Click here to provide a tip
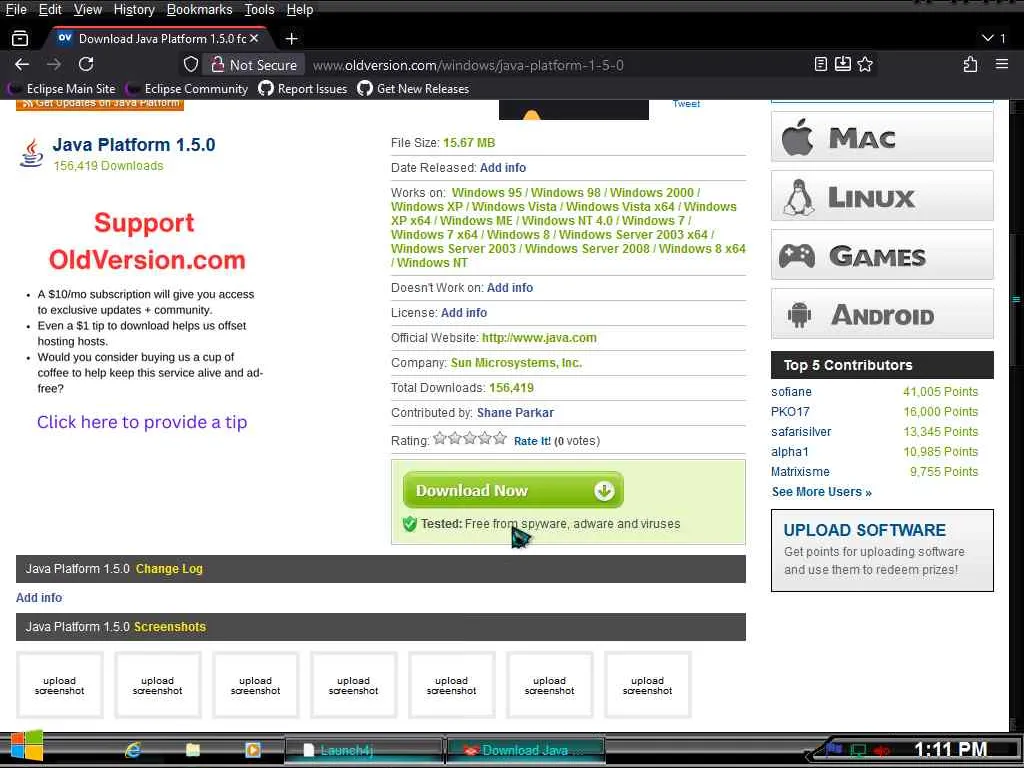 click(142, 422)
